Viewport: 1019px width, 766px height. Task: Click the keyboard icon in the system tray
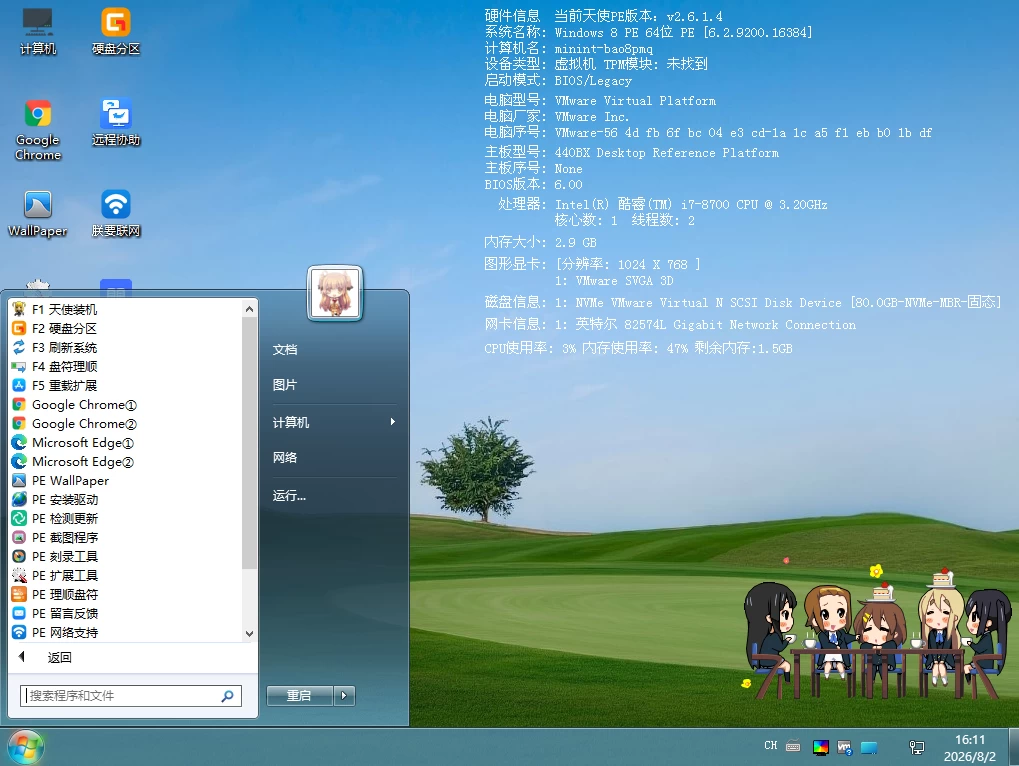point(793,747)
